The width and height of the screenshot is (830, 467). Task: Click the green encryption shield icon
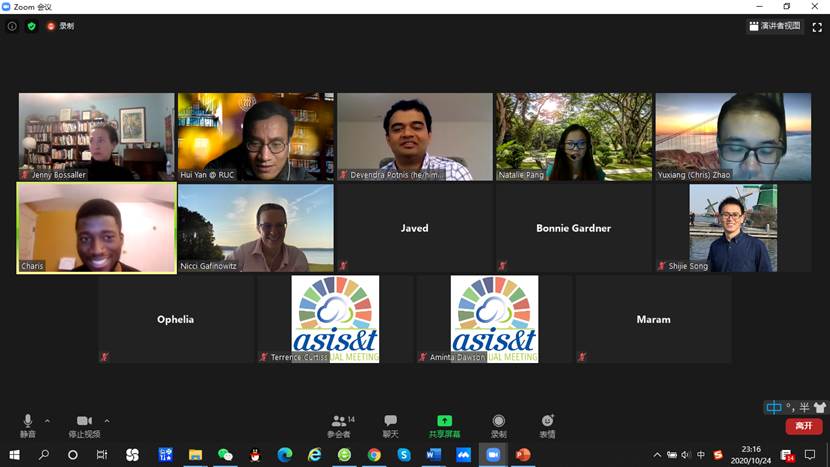[31, 26]
